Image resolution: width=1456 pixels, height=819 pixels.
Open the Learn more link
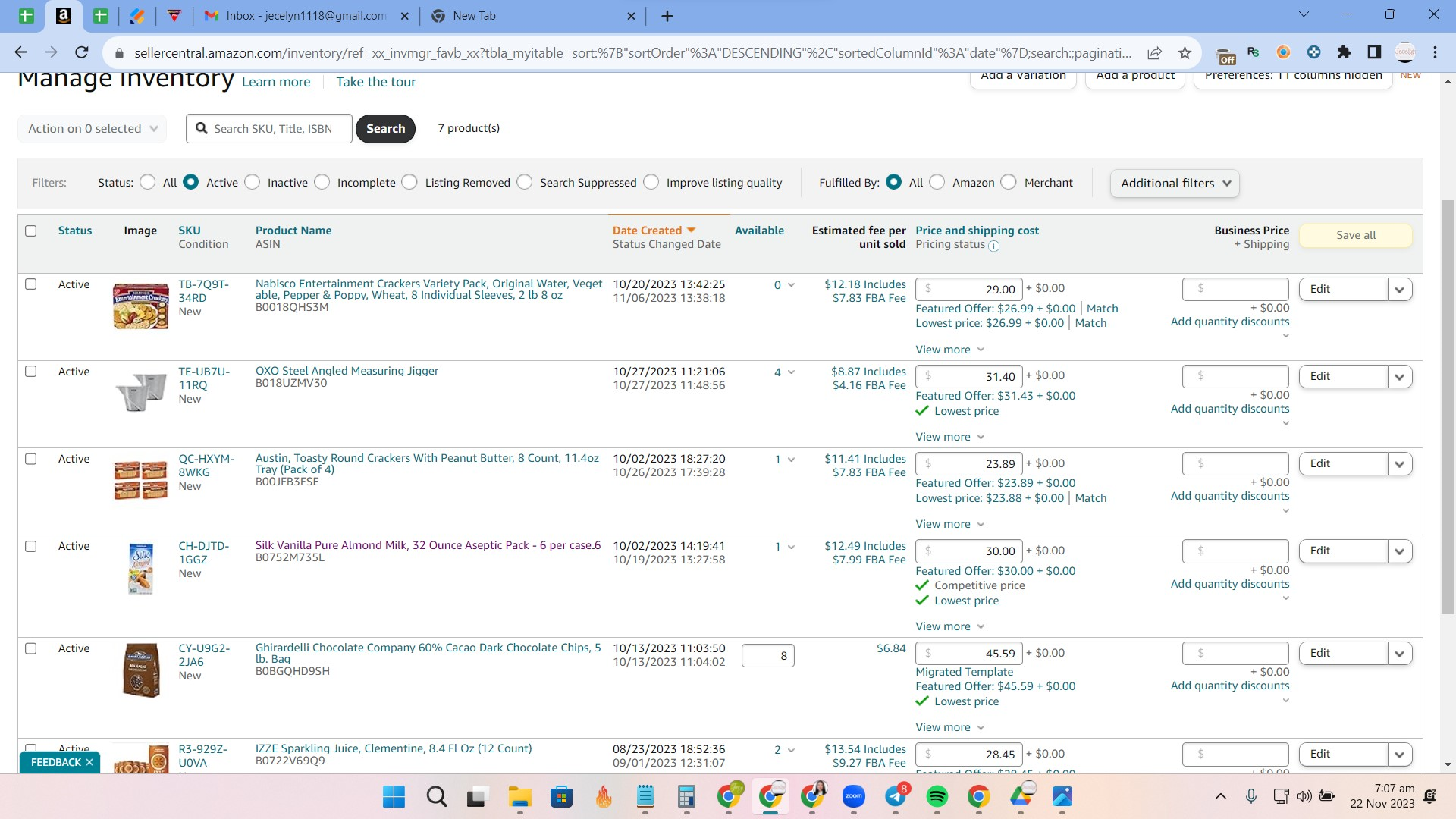coord(276,82)
